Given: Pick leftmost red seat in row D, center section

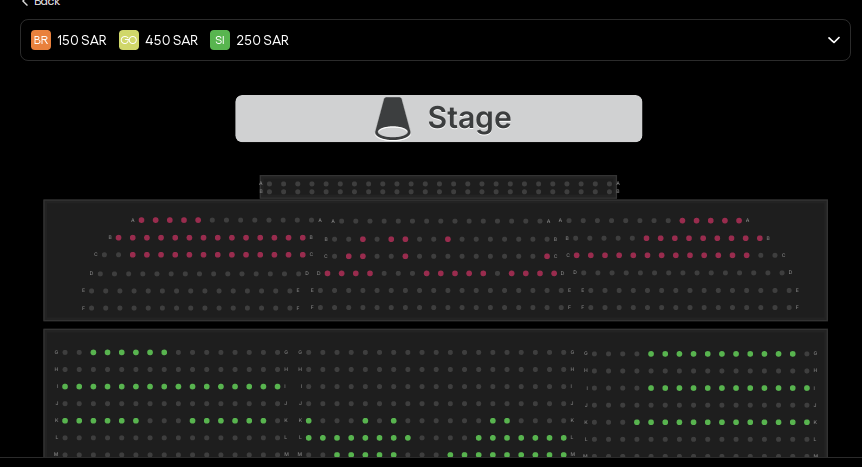Looking at the screenshot, I should click(327, 273).
